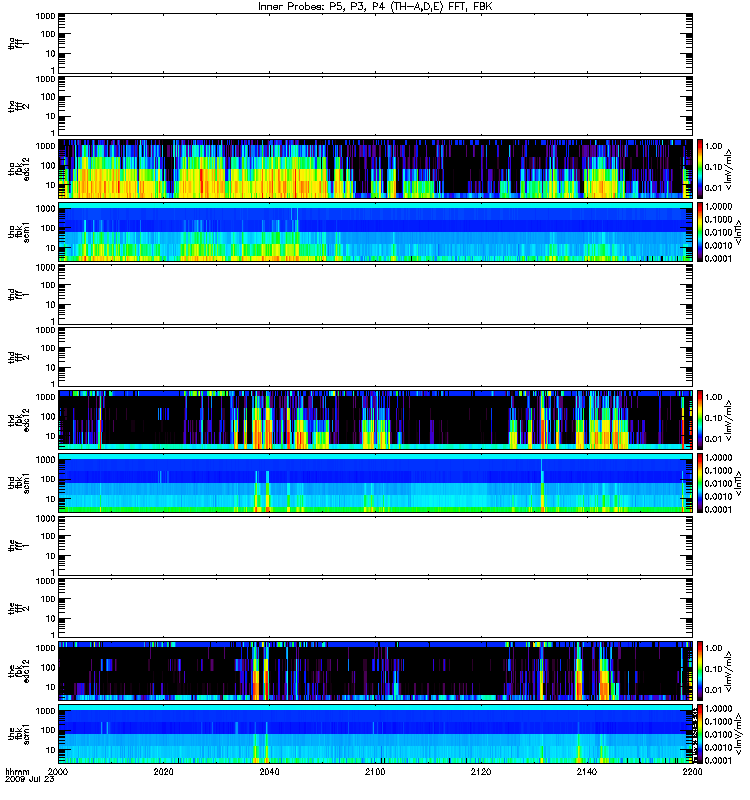Click the 'tha fbk edc12' y-axis title
Viewport: 750px width, 800px height.
click(x=19, y=167)
